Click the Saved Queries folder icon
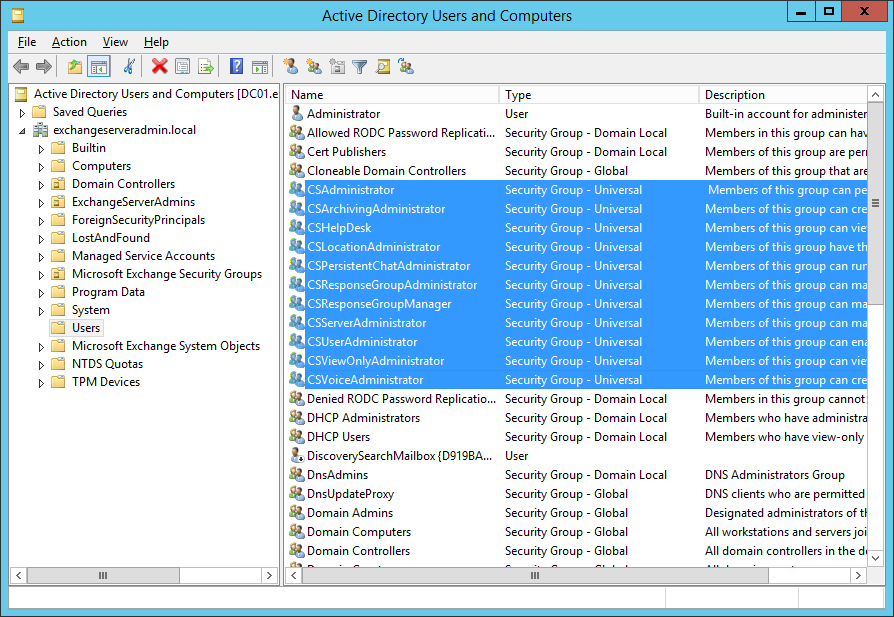 tap(39, 112)
